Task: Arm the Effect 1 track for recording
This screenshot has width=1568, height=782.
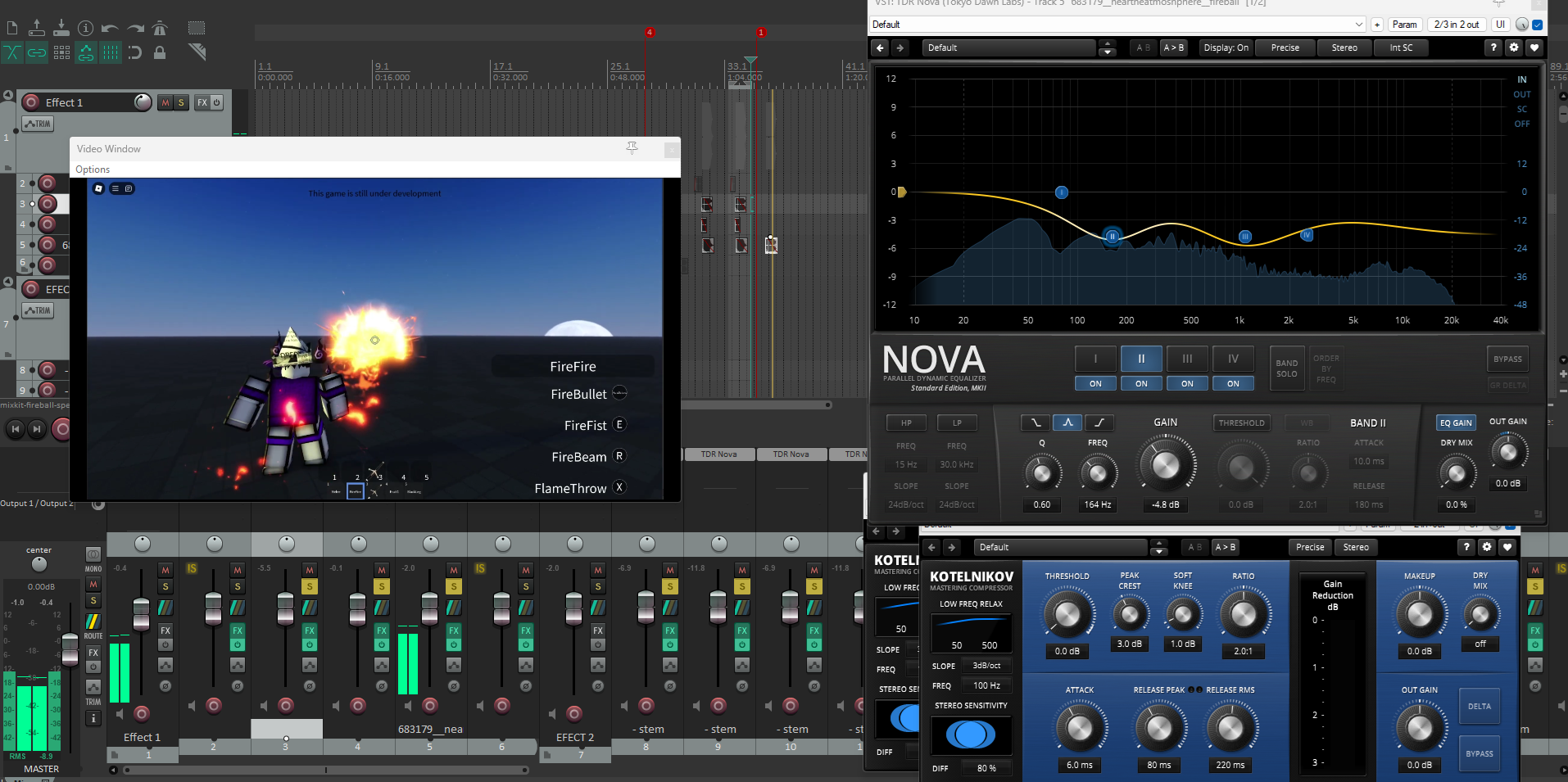Action: (31, 102)
